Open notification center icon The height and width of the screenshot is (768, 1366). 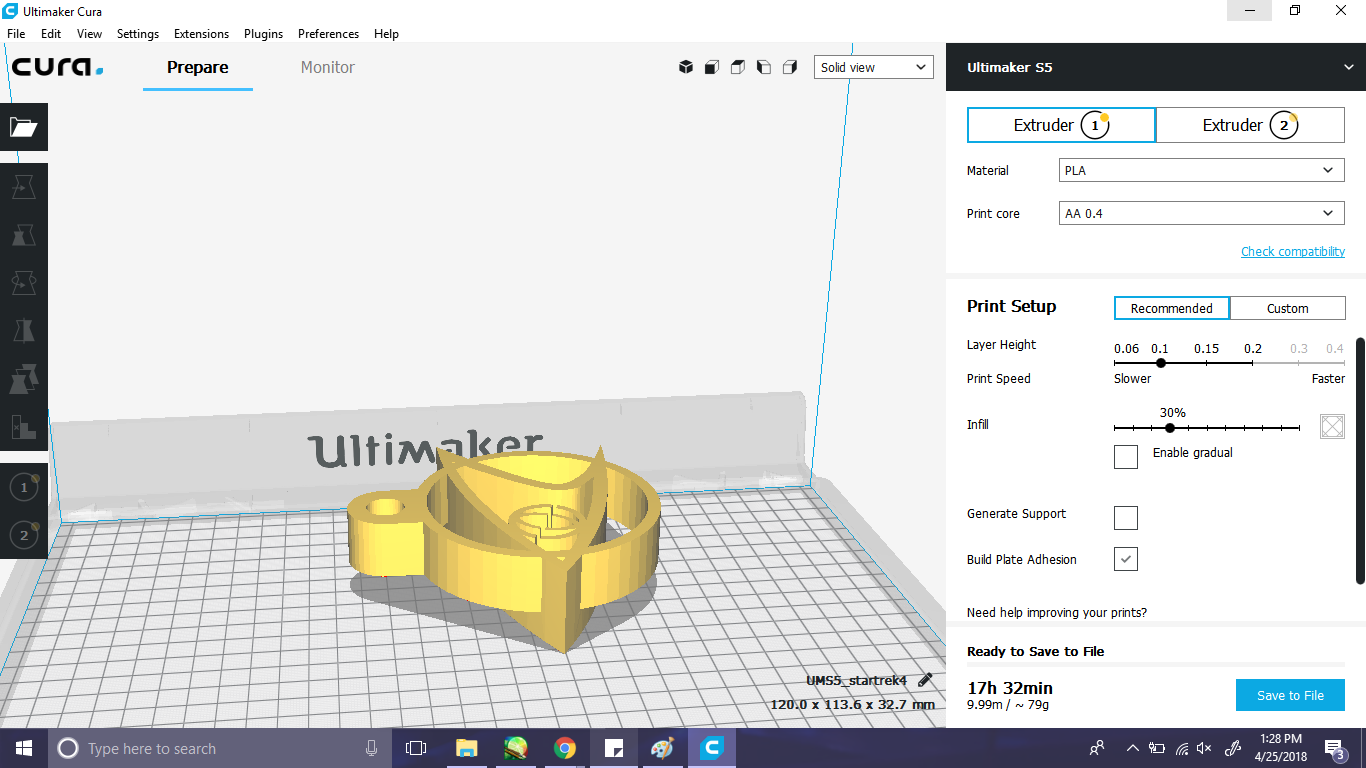tap(1334, 748)
